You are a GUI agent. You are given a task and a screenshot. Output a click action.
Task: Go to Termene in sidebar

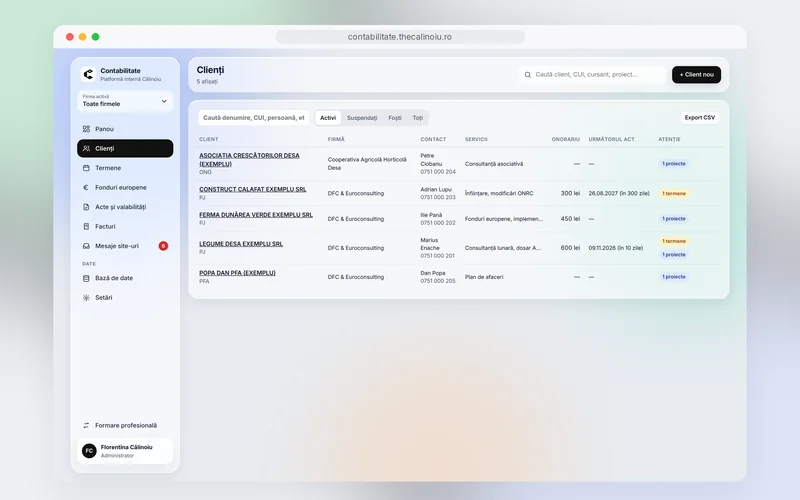tap(125, 168)
